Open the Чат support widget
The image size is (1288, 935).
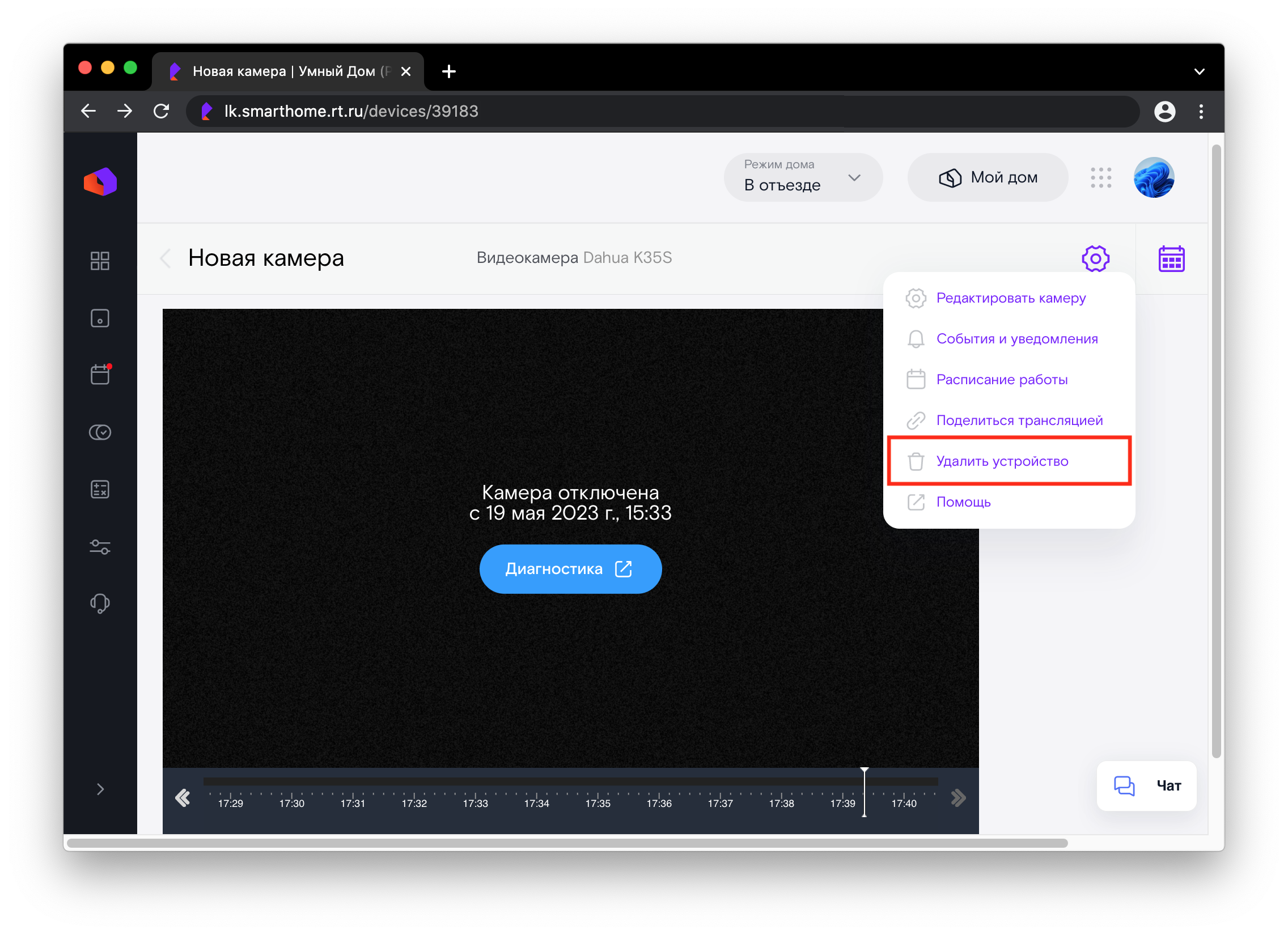pyautogui.click(x=1146, y=786)
